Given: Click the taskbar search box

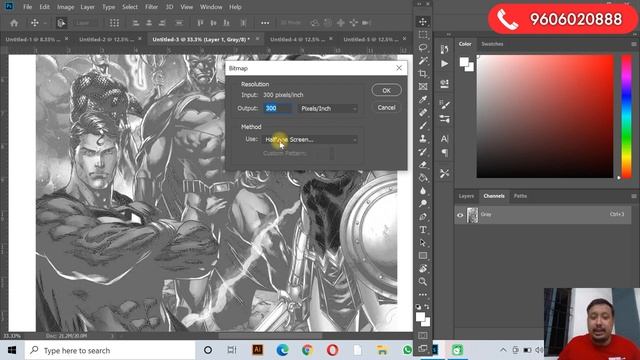Looking at the screenshot, I should pyautogui.click(x=110, y=350).
